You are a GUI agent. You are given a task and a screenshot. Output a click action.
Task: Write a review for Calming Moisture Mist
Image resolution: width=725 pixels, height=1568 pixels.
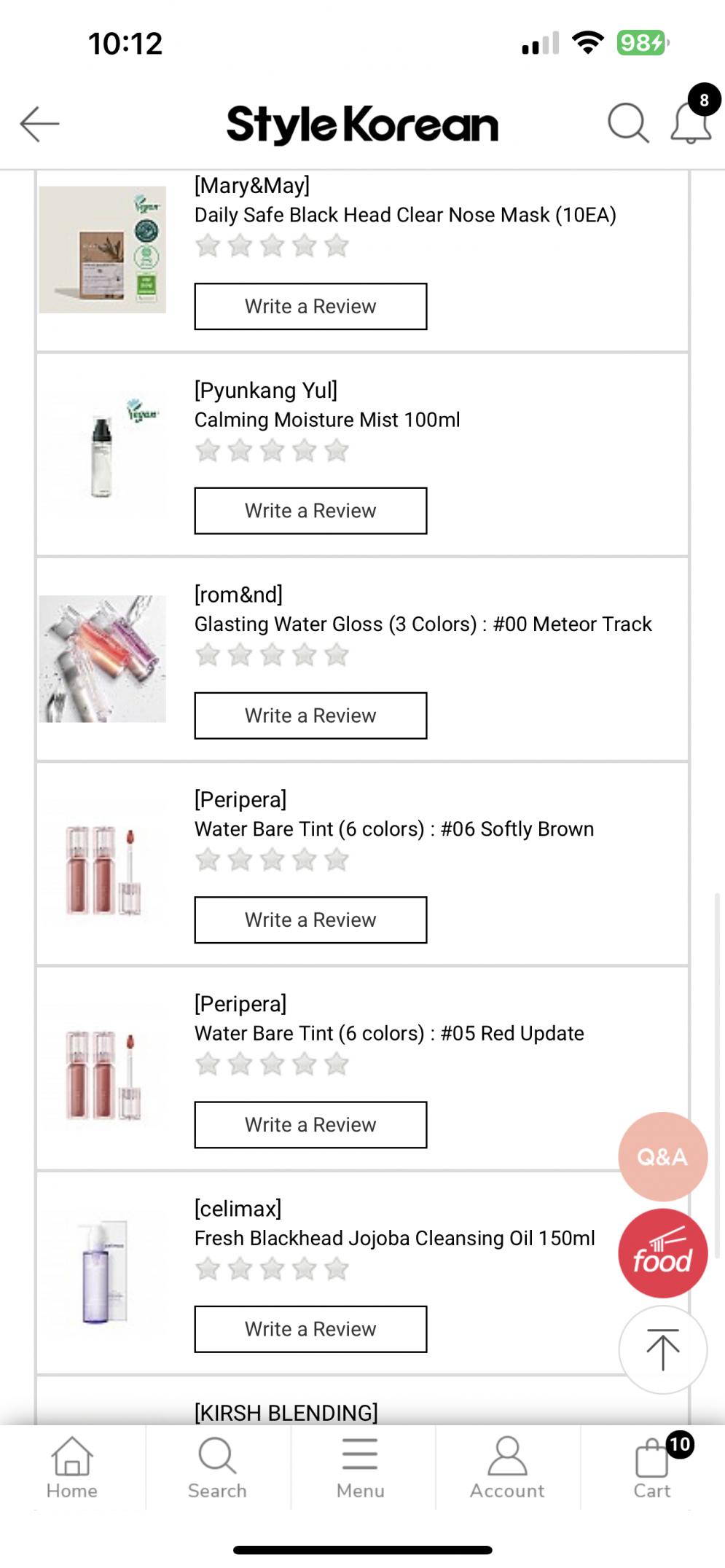(310, 511)
